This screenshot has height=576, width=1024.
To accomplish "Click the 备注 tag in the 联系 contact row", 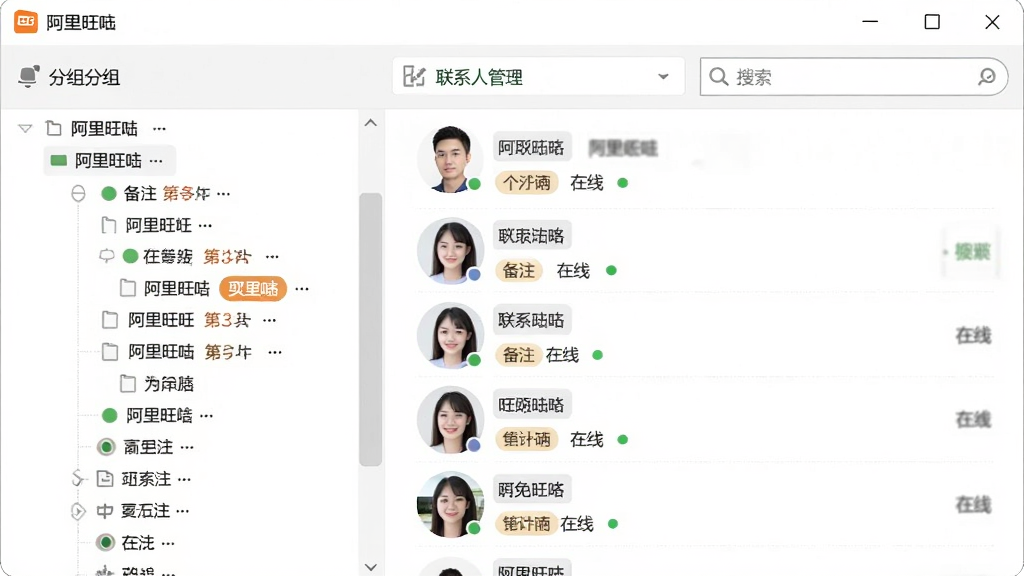I will click(519, 355).
